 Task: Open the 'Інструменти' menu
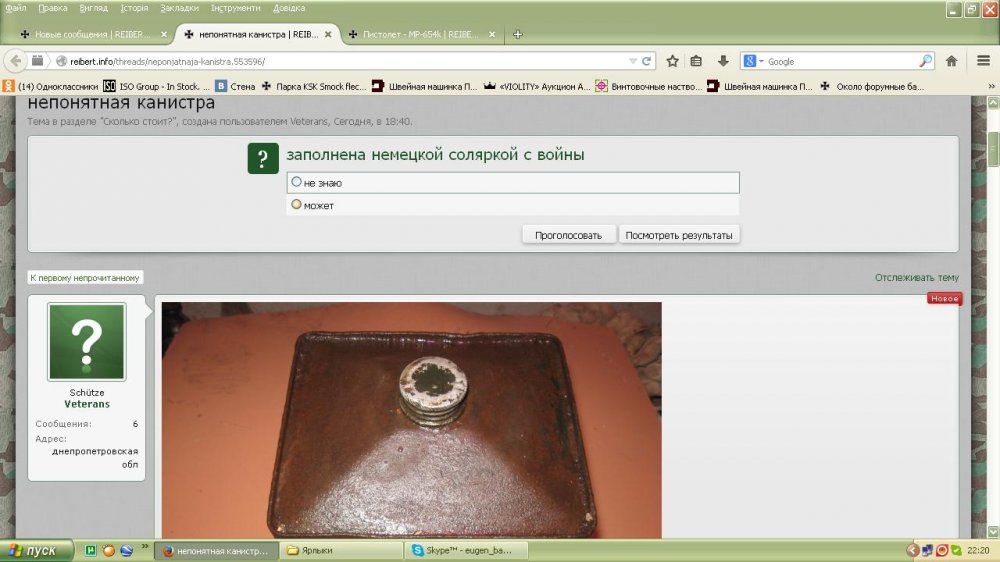(x=235, y=8)
